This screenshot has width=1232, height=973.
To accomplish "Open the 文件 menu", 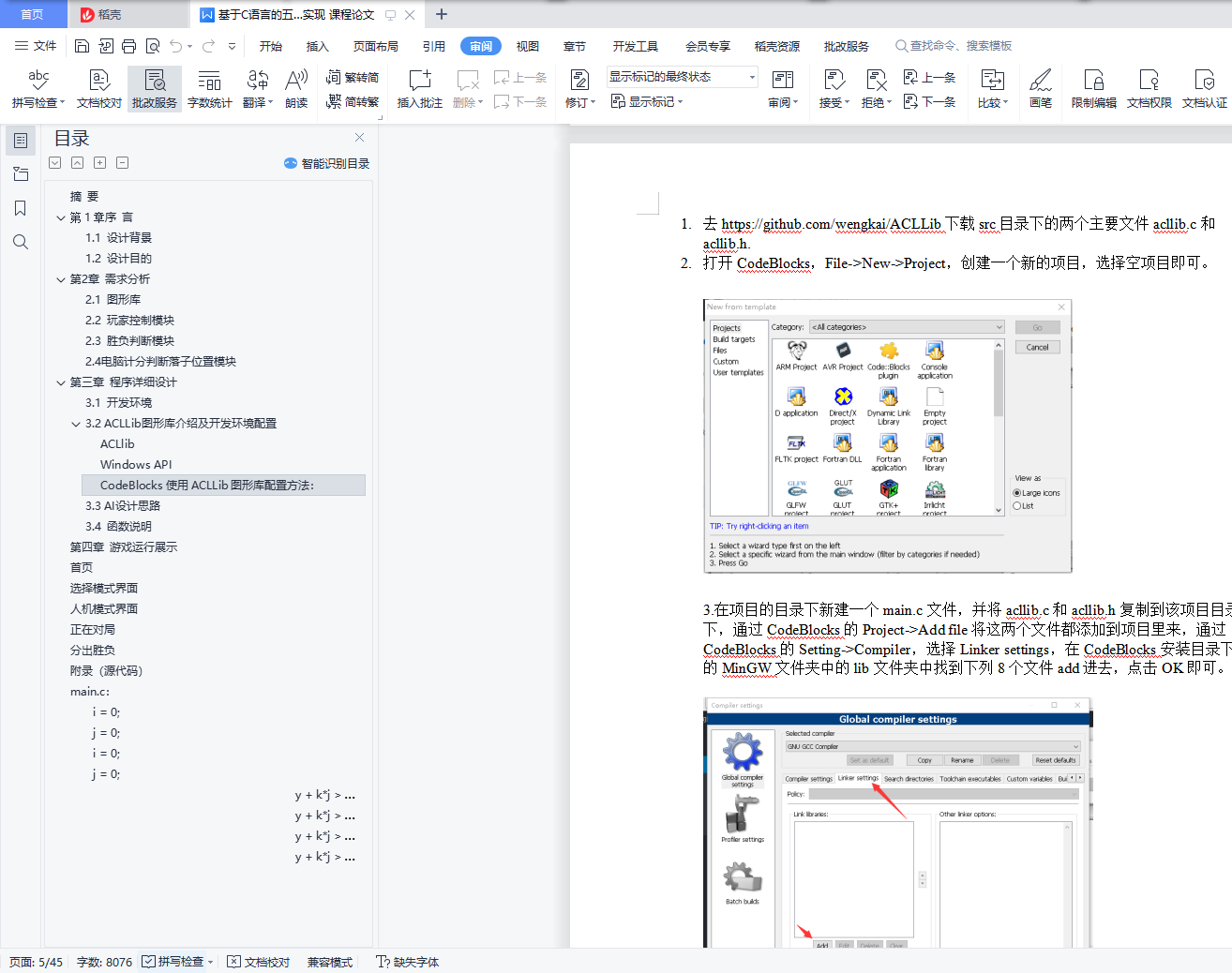I will click(36, 46).
